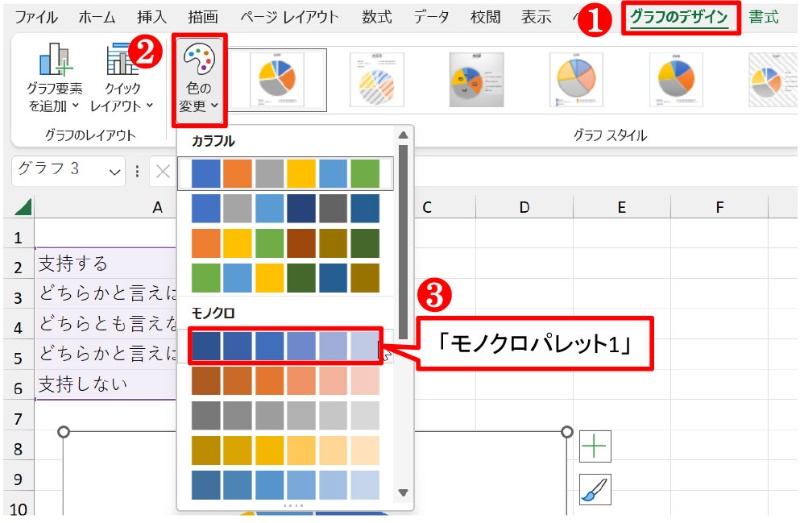Open the グラフ要素を追加 menu
The image size is (800, 523).
click(x=54, y=78)
